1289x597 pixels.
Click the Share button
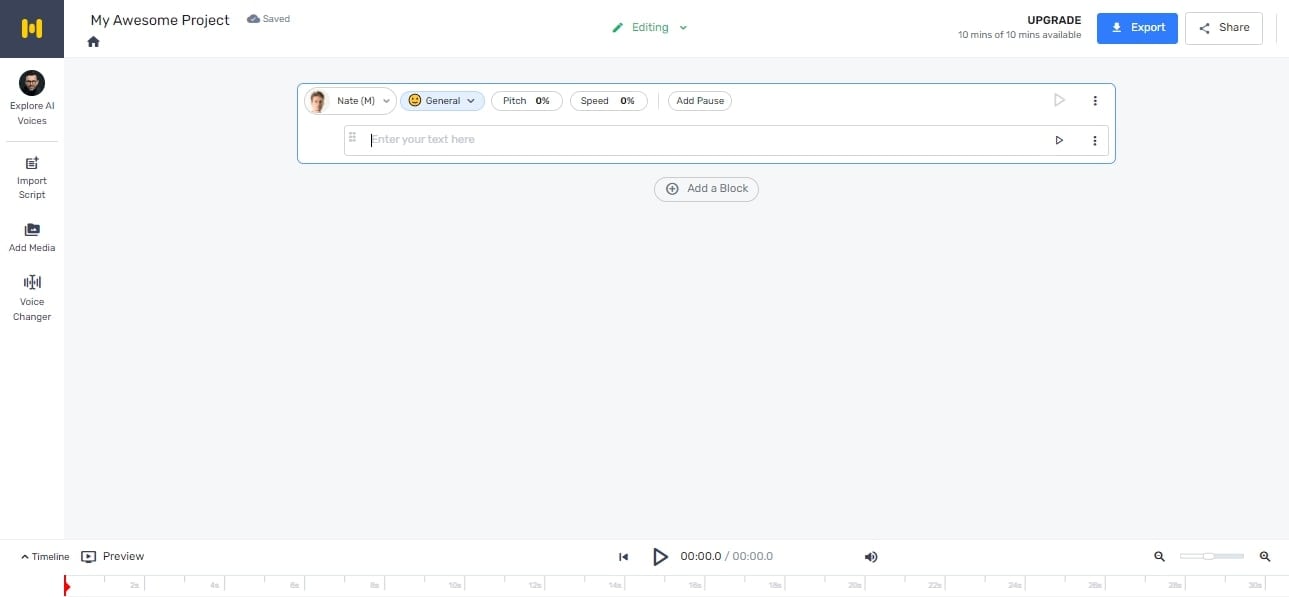point(1224,28)
